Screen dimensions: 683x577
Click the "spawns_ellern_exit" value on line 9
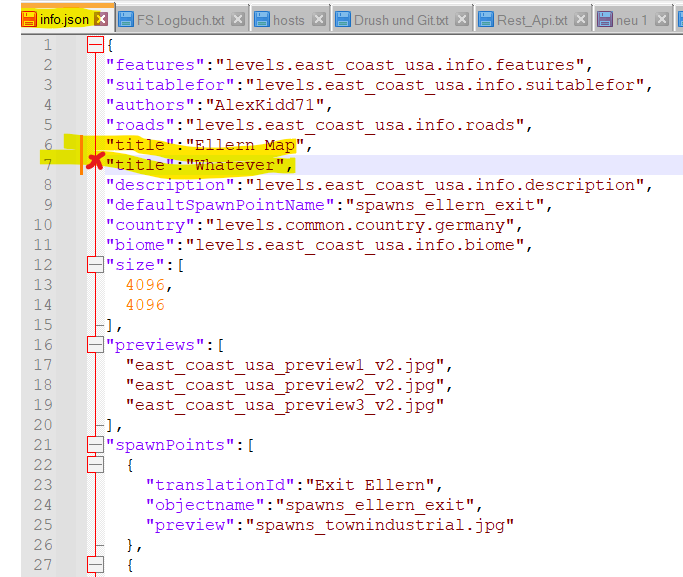(445, 205)
